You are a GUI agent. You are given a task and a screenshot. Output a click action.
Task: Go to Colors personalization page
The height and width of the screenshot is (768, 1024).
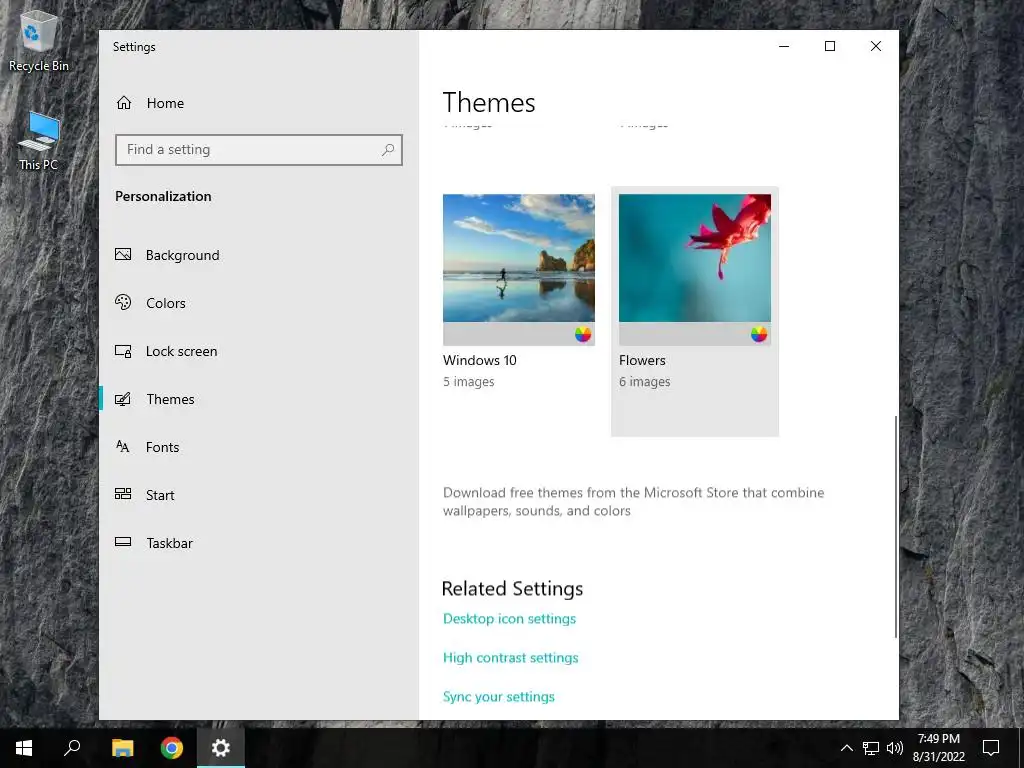click(x=259, y=303)
